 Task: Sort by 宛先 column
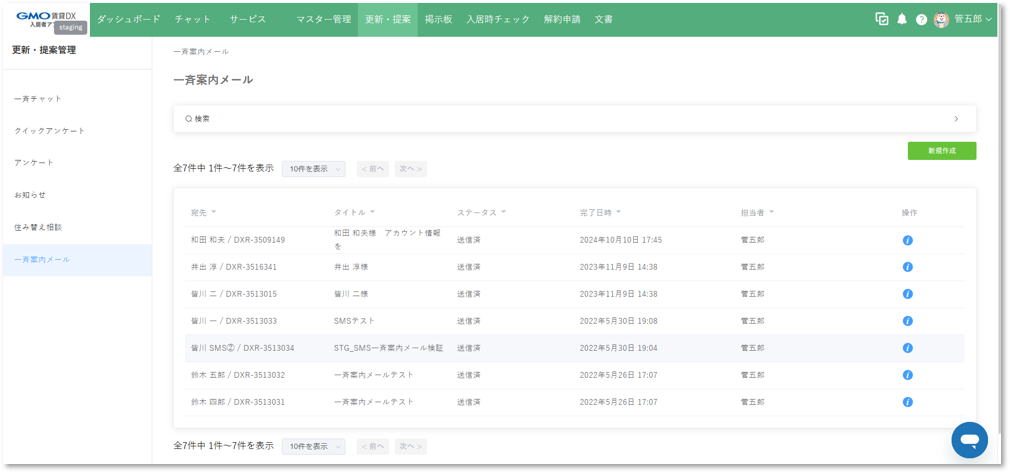[204, 213]
